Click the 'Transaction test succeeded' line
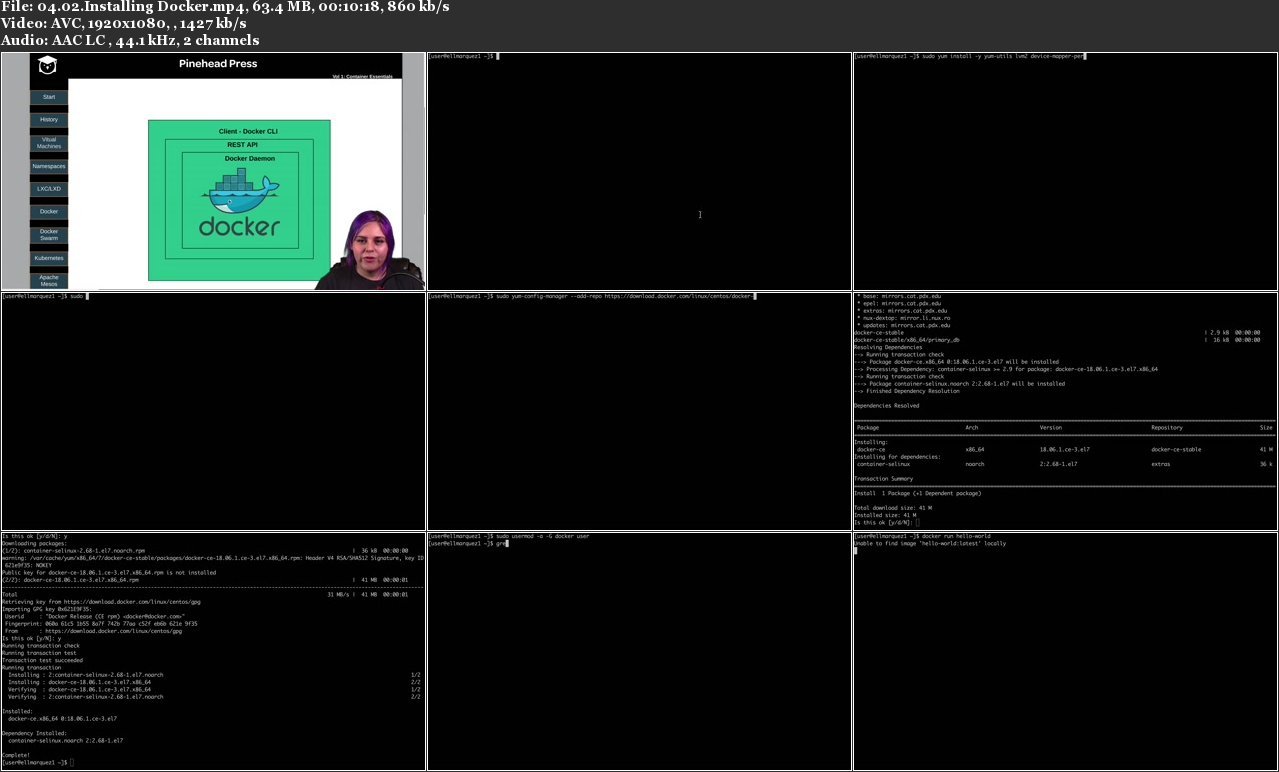1279x772 pixels. tap(43, 660)
